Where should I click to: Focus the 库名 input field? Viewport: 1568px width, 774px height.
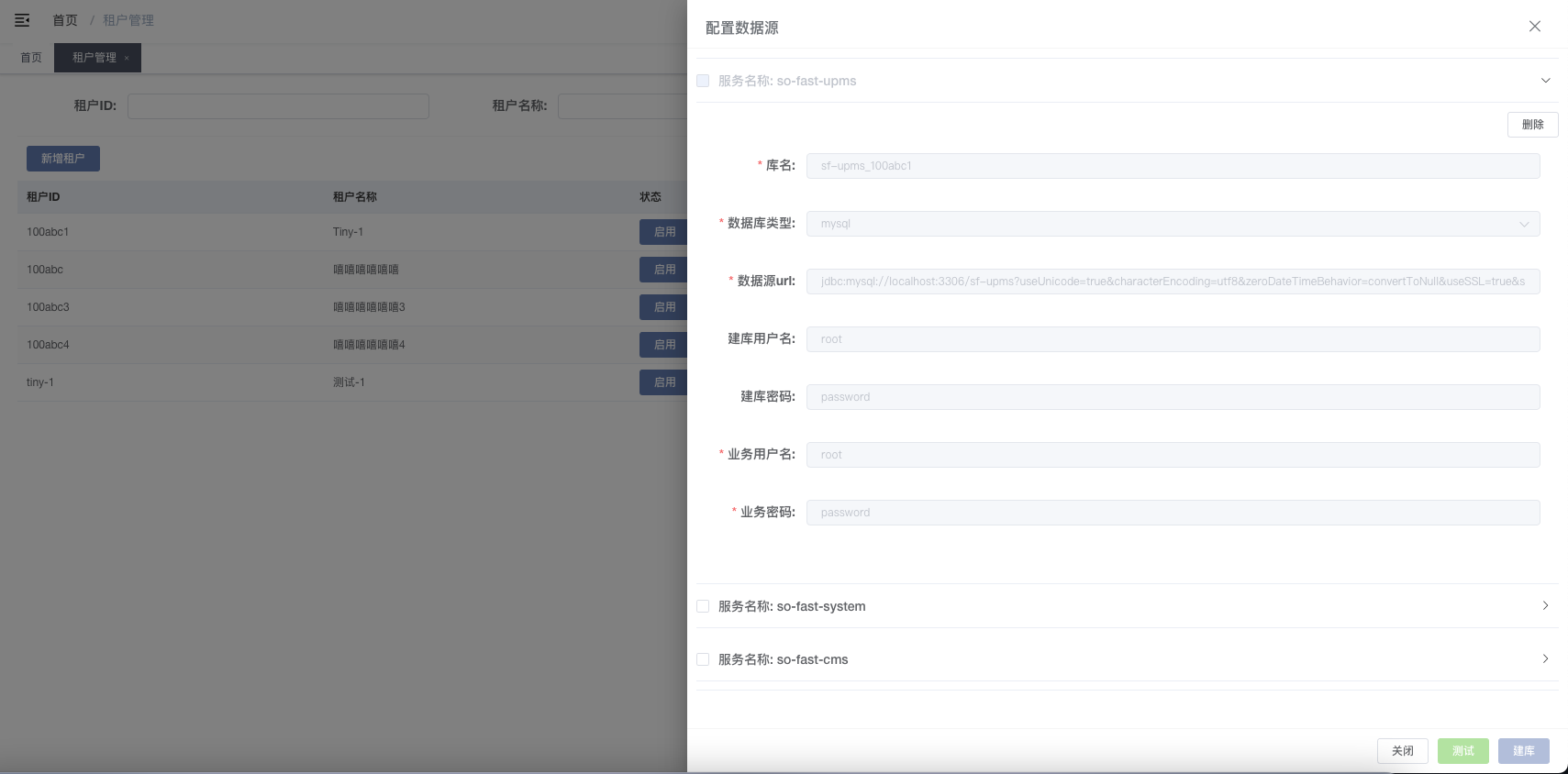pyautogui.click(x=1173, y=166)
